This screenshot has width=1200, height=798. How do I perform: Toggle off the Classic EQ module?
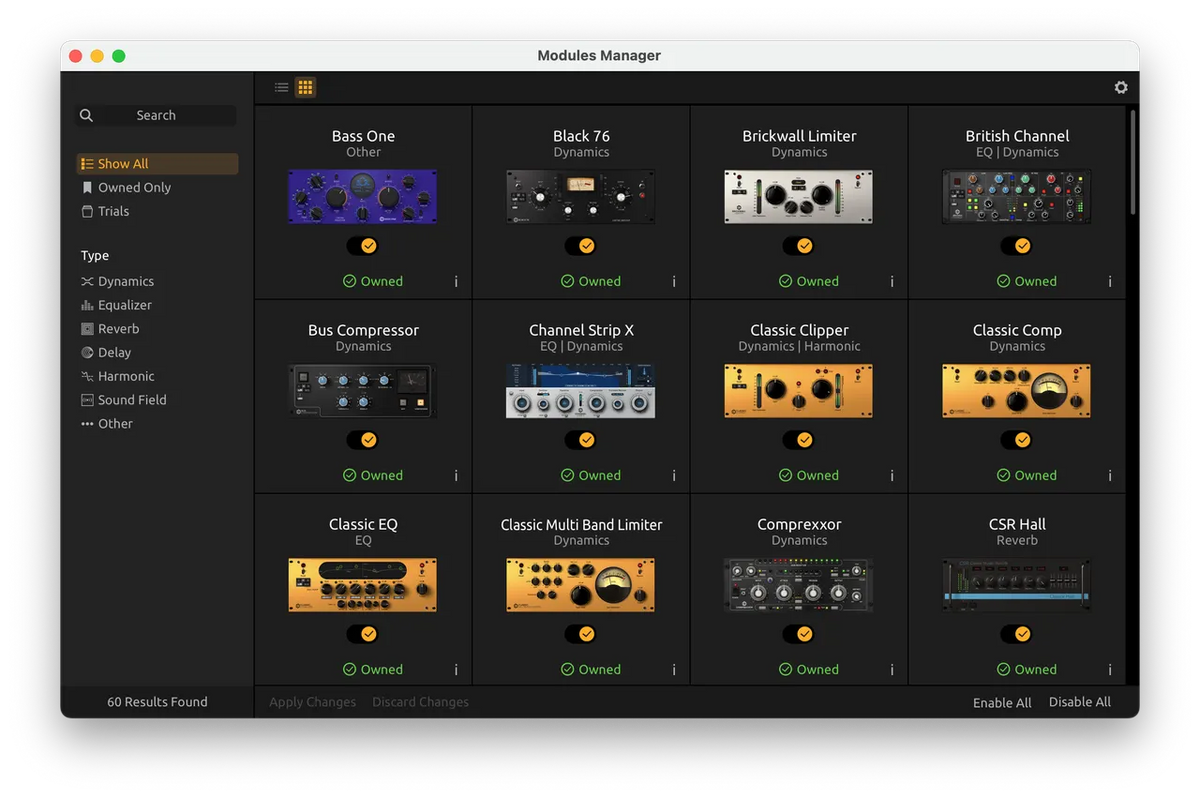click(362, 634)
